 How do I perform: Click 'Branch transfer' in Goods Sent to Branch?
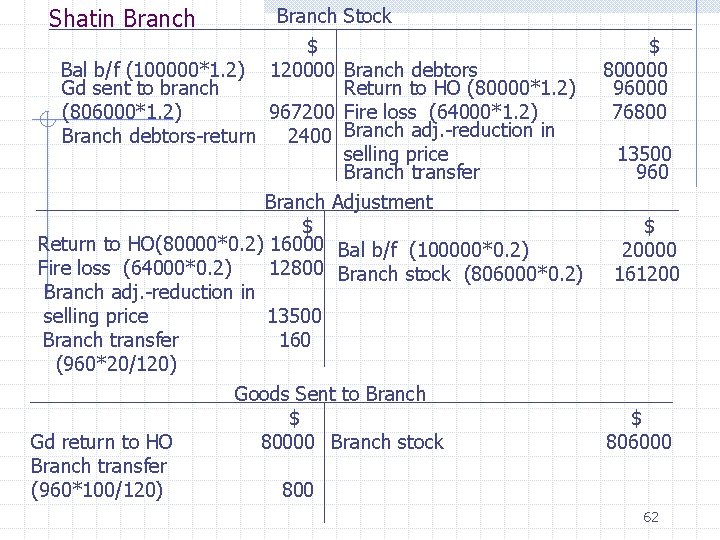click(x=99, y=466)
